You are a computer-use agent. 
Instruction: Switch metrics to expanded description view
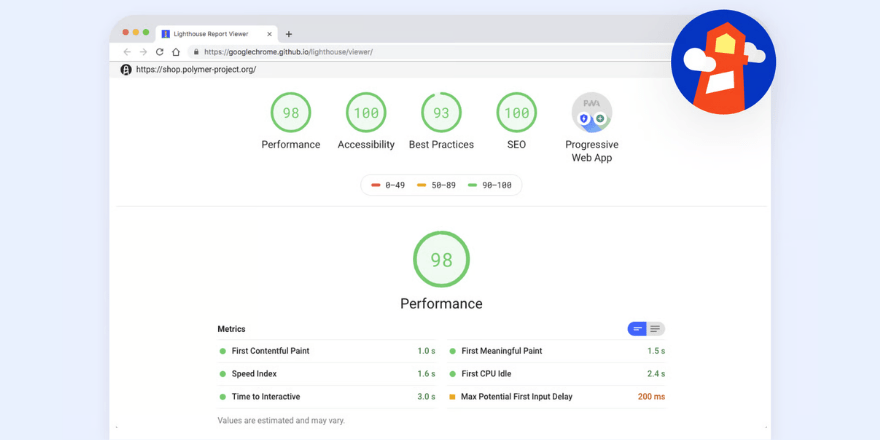656,329
